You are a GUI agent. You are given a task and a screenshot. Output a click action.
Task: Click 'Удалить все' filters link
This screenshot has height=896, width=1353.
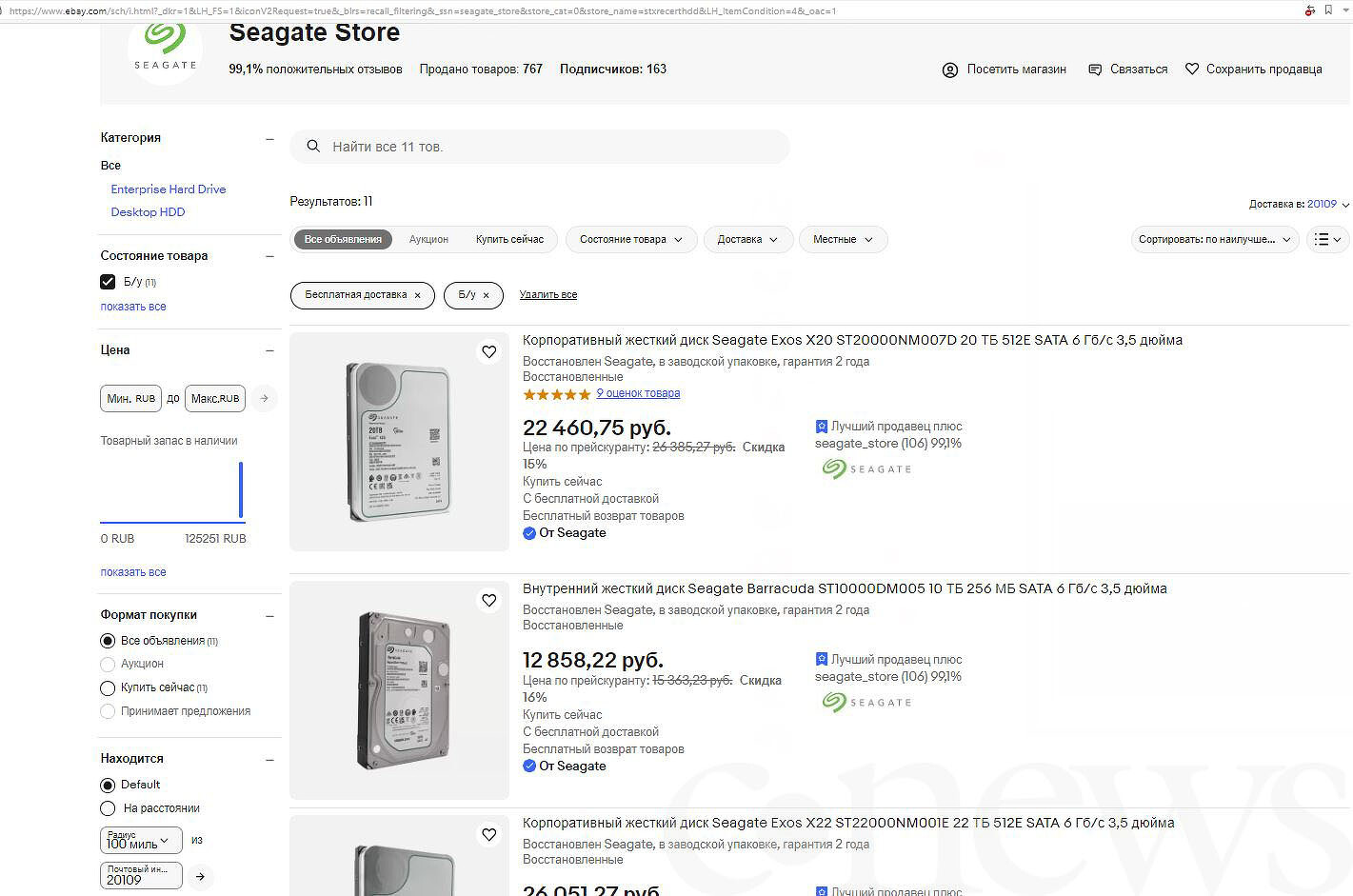click(548, 295)
